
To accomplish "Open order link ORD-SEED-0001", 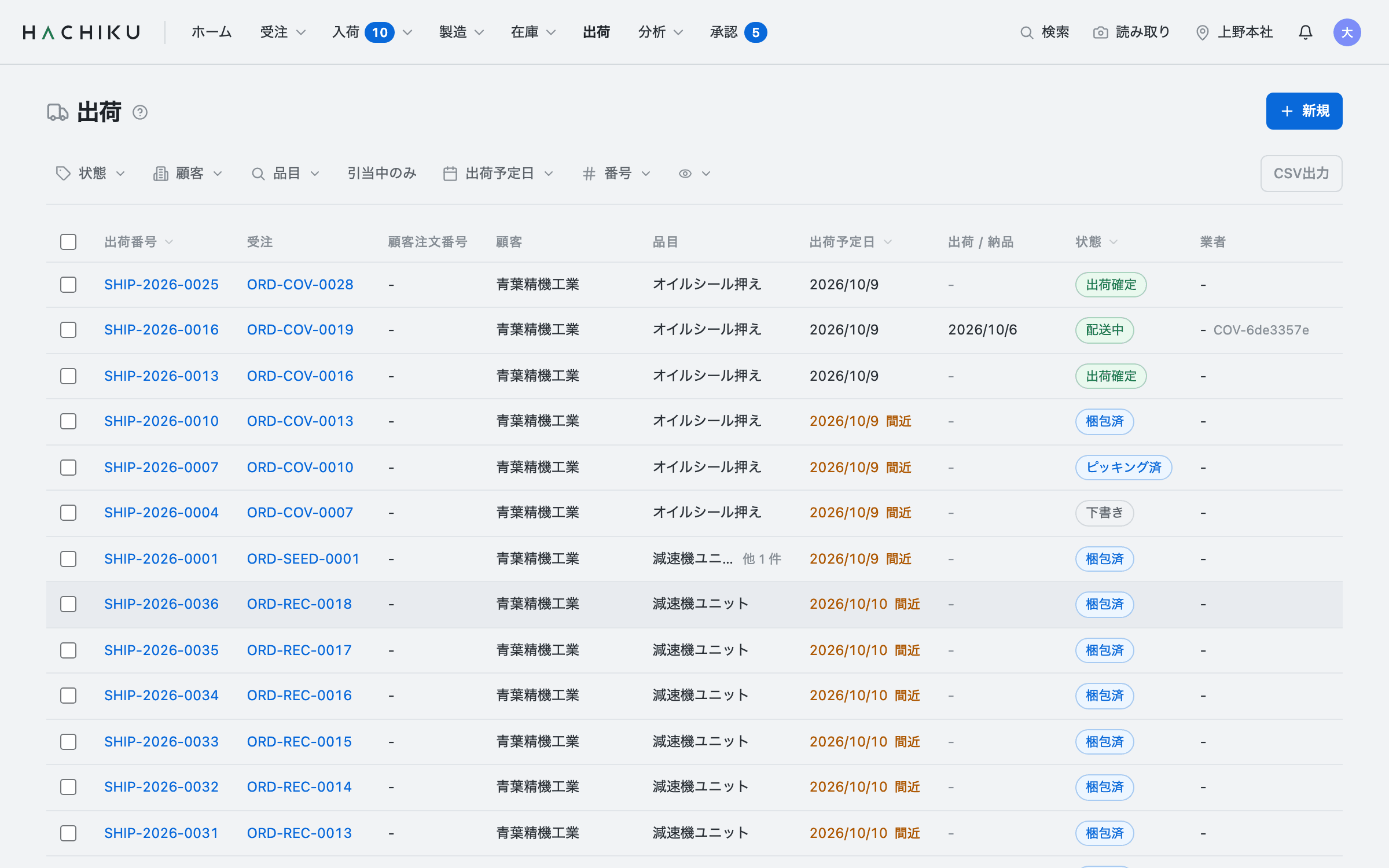I will click(303, 559).
